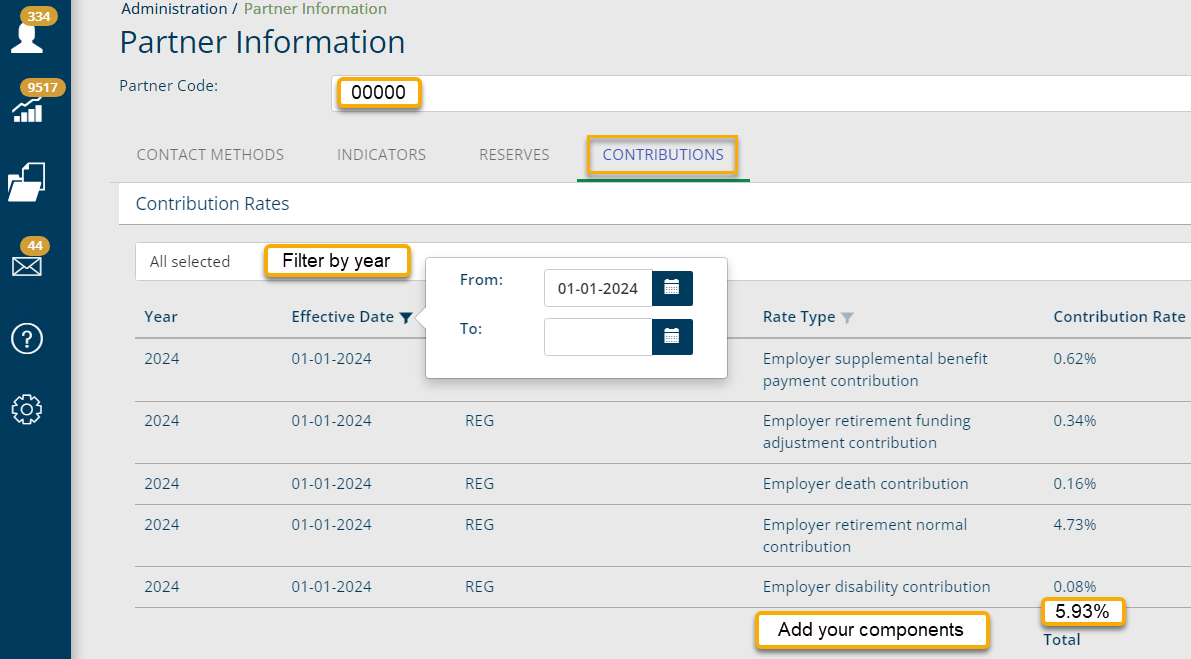Click the Contribution Rate column header
Image resolution: width=1191 pixels, height=659 pixels.
[1118, 317]
